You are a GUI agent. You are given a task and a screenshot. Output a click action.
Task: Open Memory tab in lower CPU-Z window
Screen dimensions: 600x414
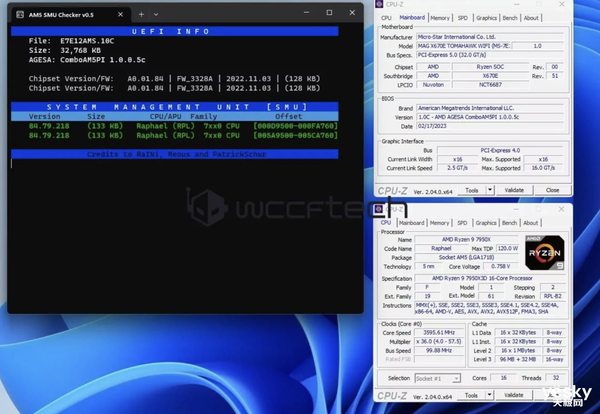coord(439,223)
